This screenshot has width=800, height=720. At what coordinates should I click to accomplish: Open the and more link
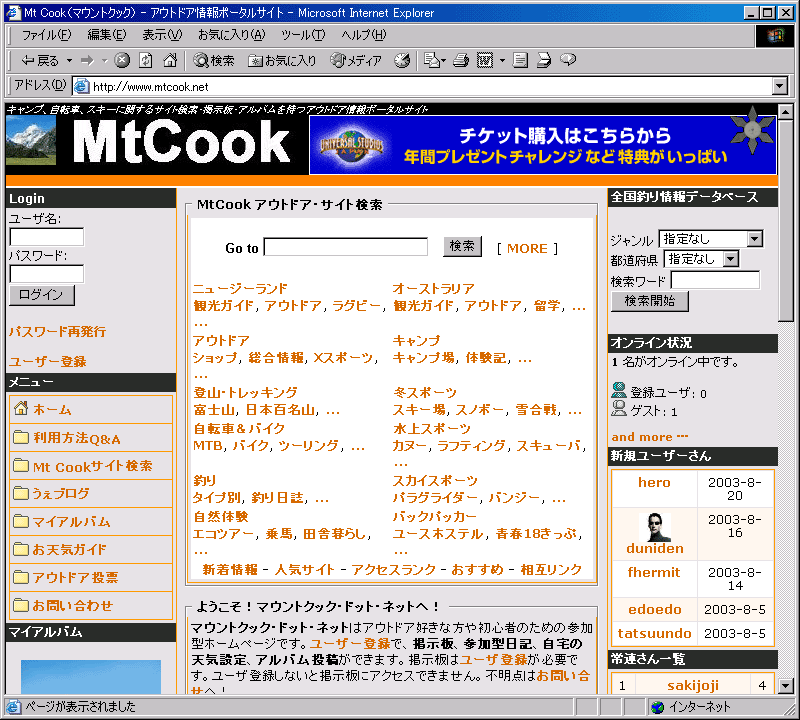click(x=649, y=437)
